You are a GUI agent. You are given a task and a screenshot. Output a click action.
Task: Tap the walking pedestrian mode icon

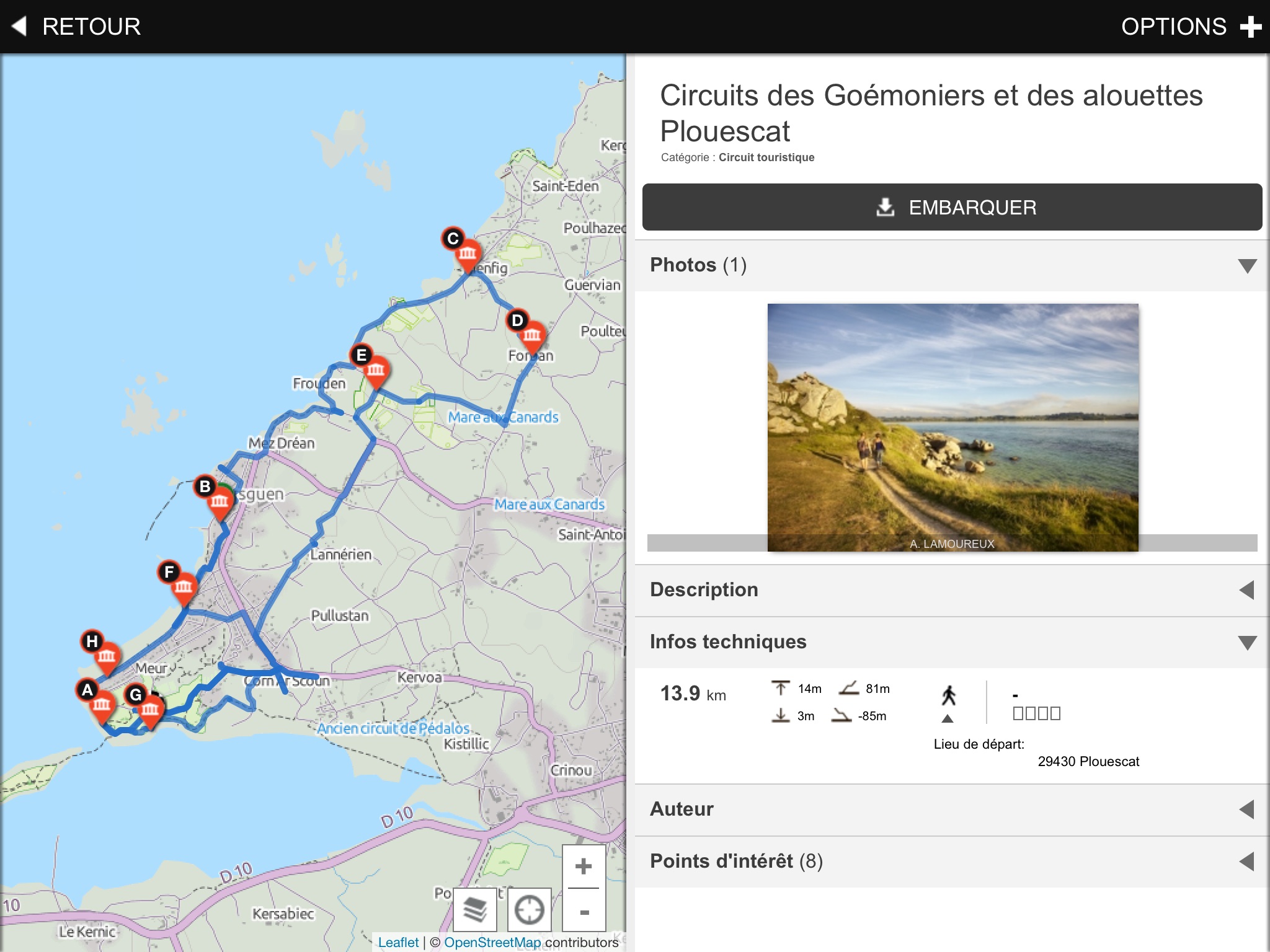coord(948,695)
